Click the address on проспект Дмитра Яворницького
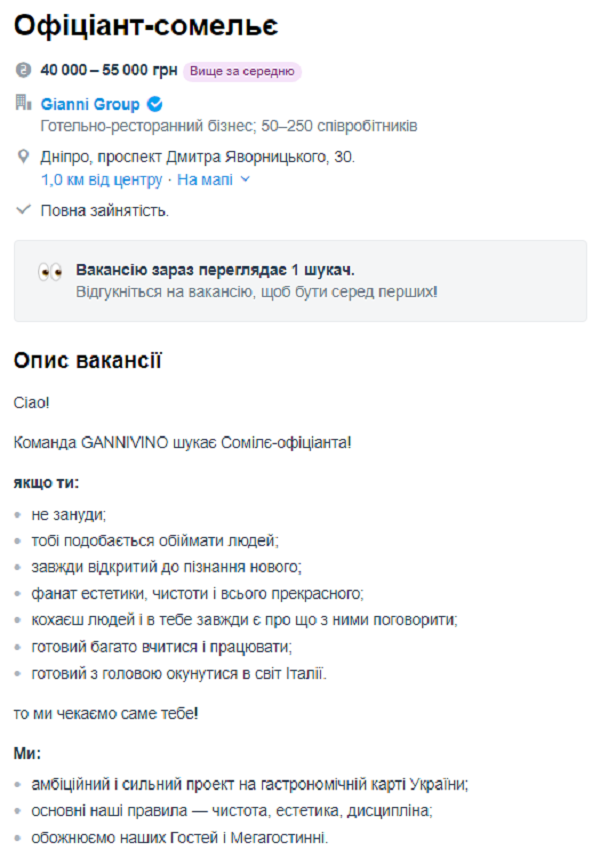 pos(197,157)
